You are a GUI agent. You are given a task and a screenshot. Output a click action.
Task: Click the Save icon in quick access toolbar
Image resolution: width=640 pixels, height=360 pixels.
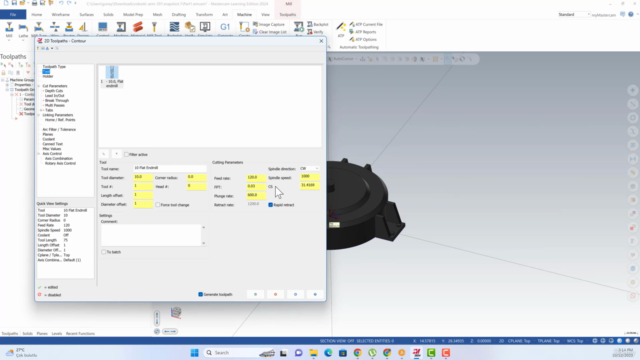coord(14,3)
